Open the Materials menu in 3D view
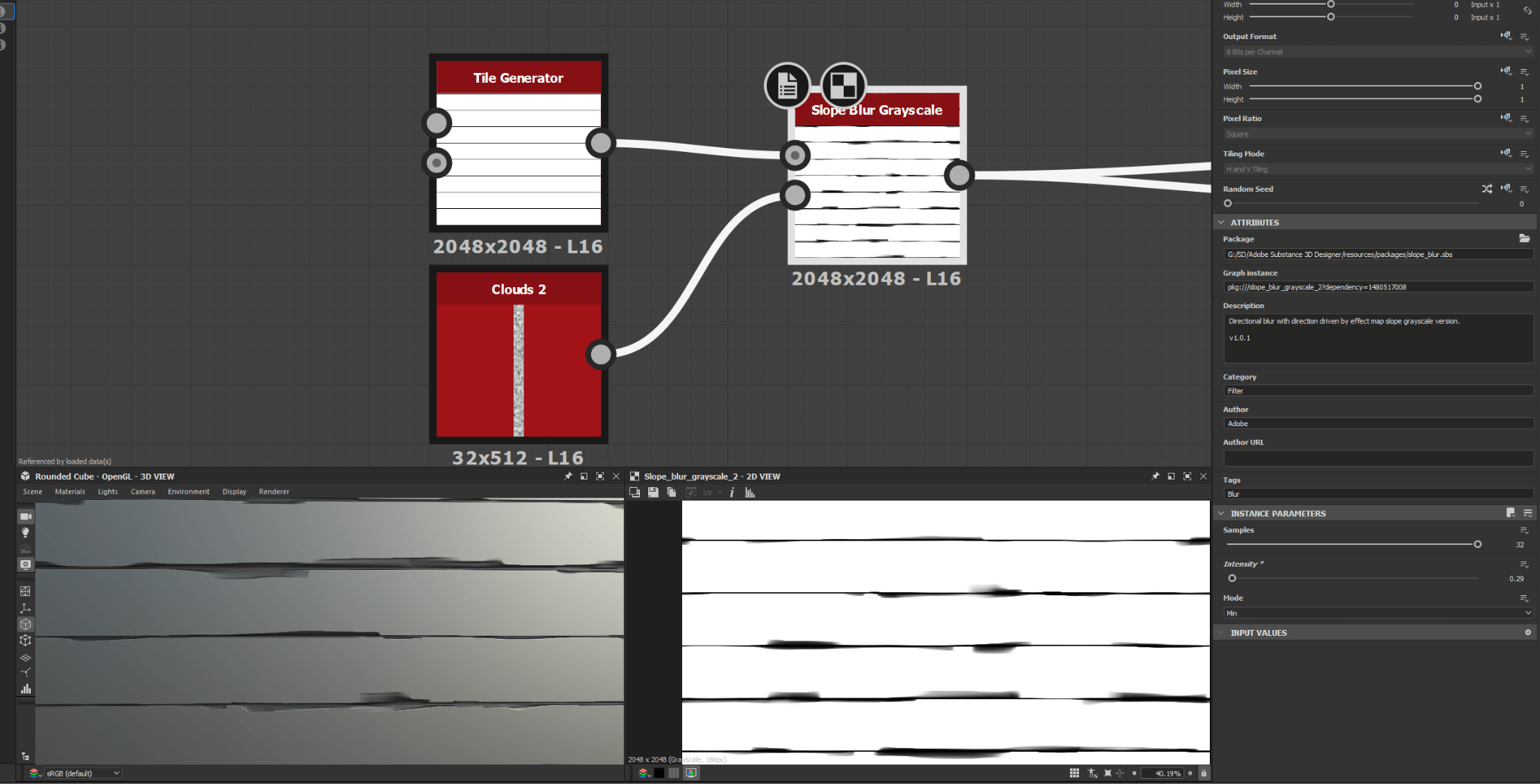This screenshot has width=1540, height=784. click(70, 492)
